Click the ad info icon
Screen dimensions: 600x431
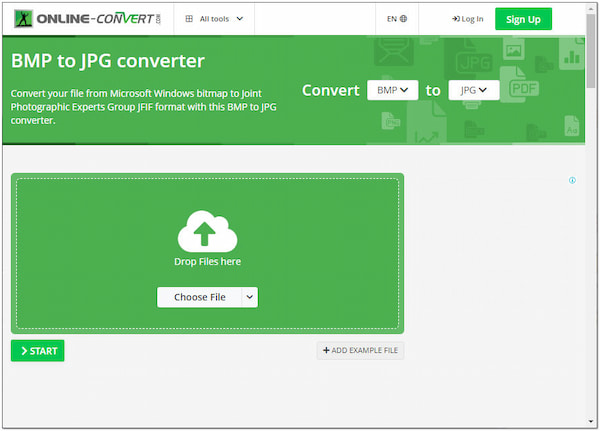pyautogui.click(x=572, y=180)
